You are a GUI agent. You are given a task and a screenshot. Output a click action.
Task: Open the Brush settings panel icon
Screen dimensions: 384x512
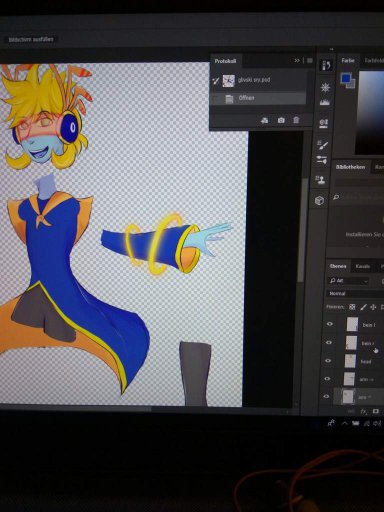(x=322, y=145)
